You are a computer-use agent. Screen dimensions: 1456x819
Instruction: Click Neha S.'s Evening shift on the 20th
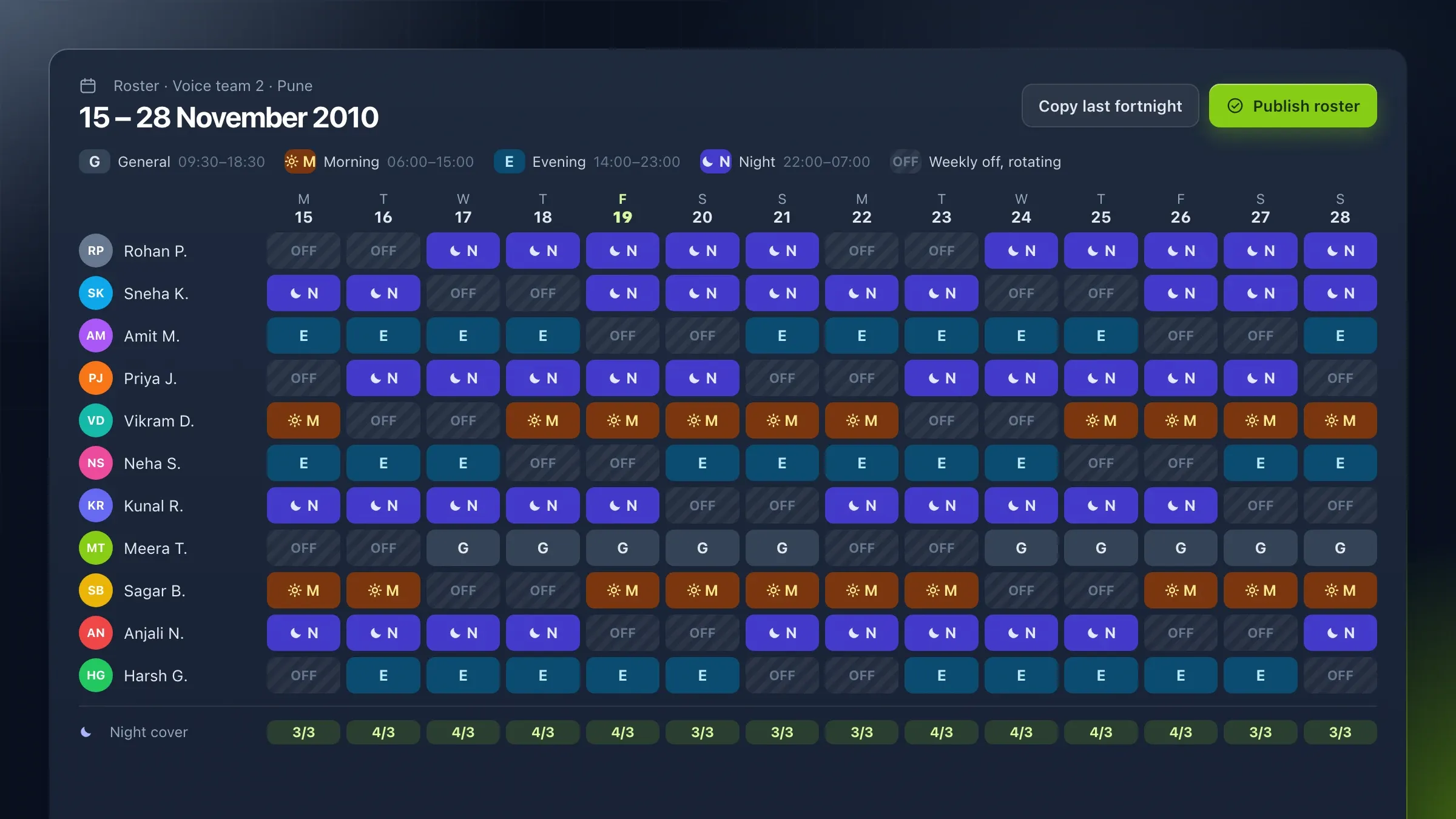pyautogui.click(x=702, y=463)
